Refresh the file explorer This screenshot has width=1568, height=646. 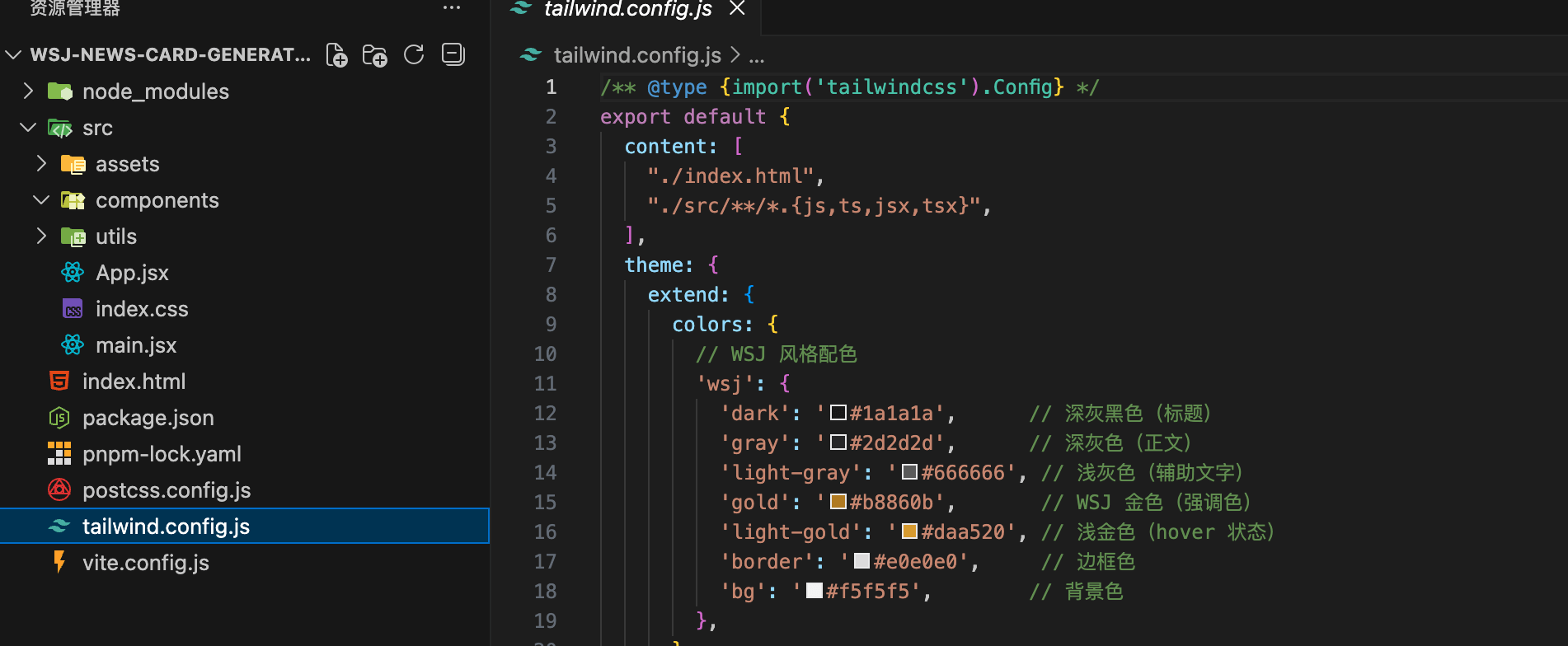pyautogui.click(x=414, y=55)
